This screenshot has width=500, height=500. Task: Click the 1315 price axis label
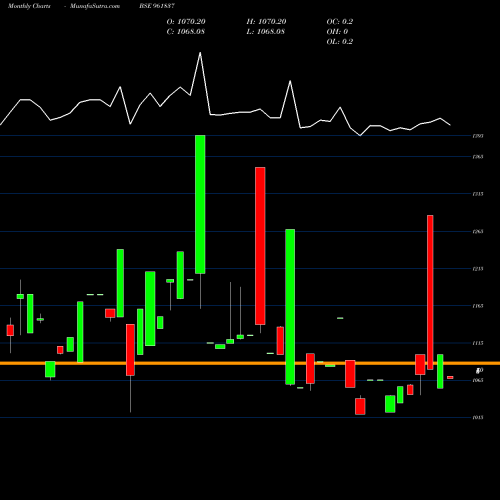pos(478,194)
